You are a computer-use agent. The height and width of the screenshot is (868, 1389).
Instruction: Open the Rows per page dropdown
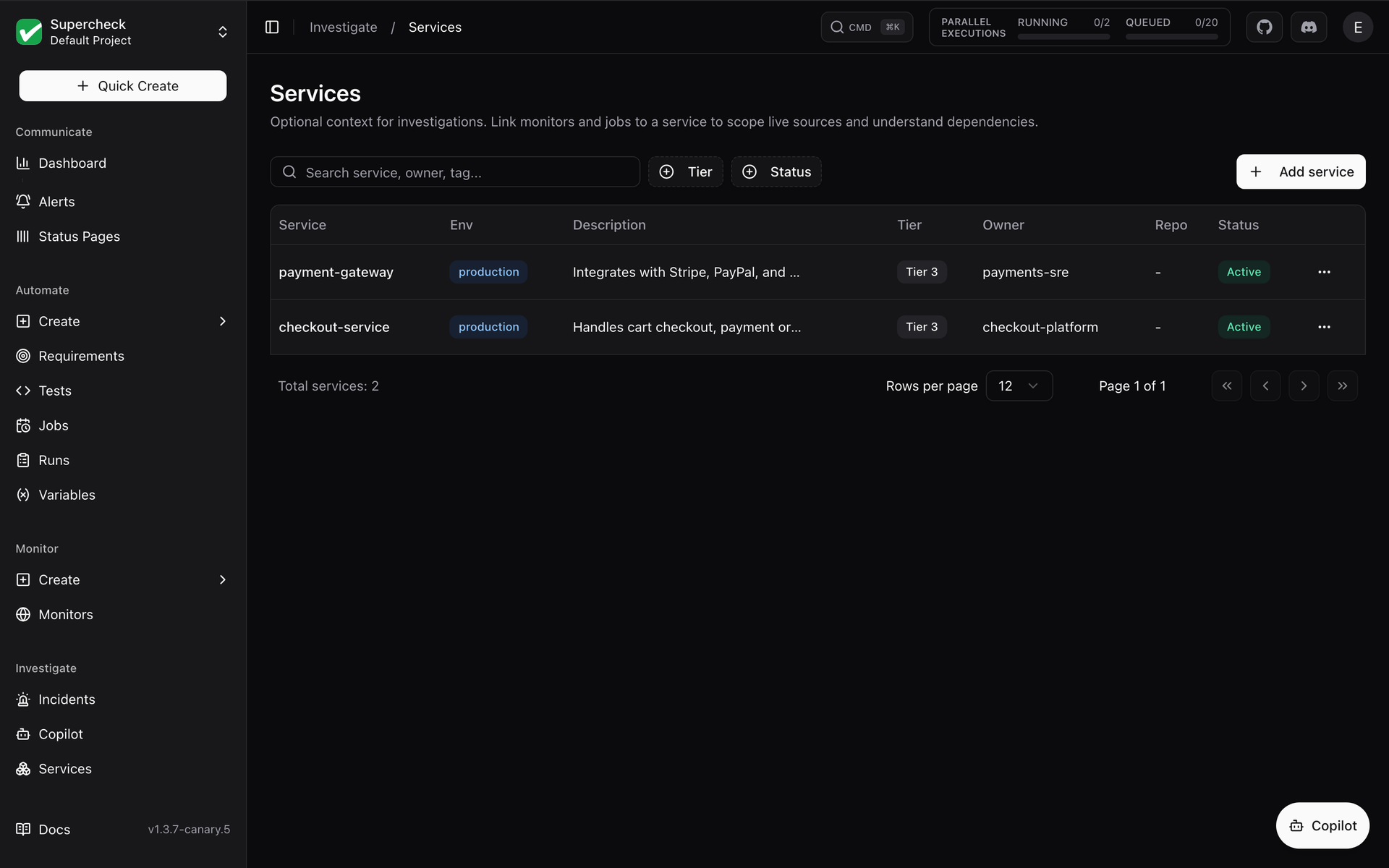[1019, 386]
